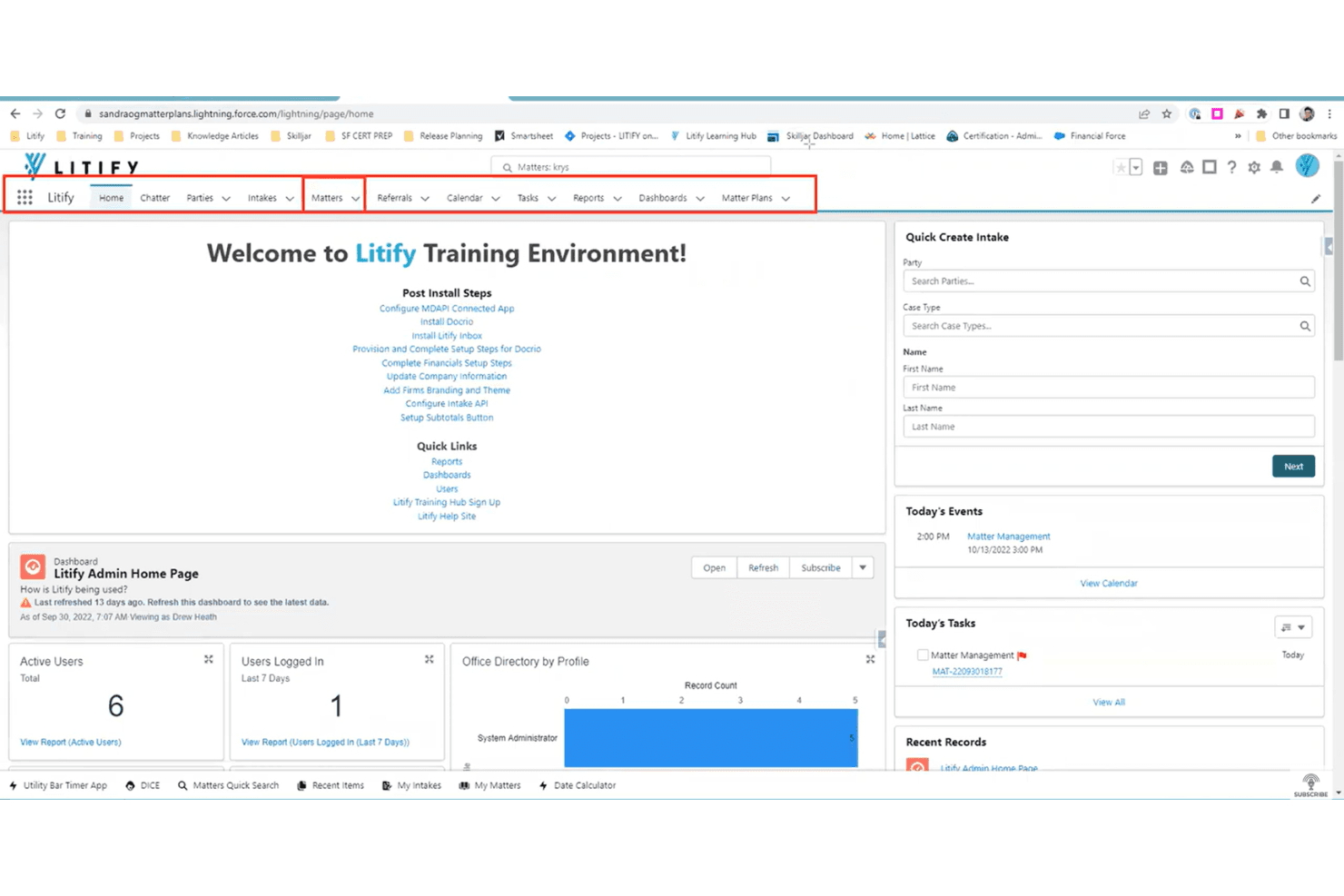Open the Referrals tab
Screen dimensions: 1344x896
pyautogui.click(x=395, y=198)
